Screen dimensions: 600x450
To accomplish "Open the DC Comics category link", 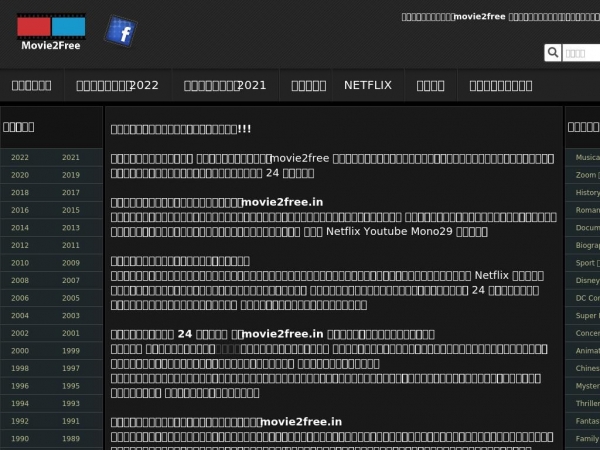I will (x=587, y=298).
